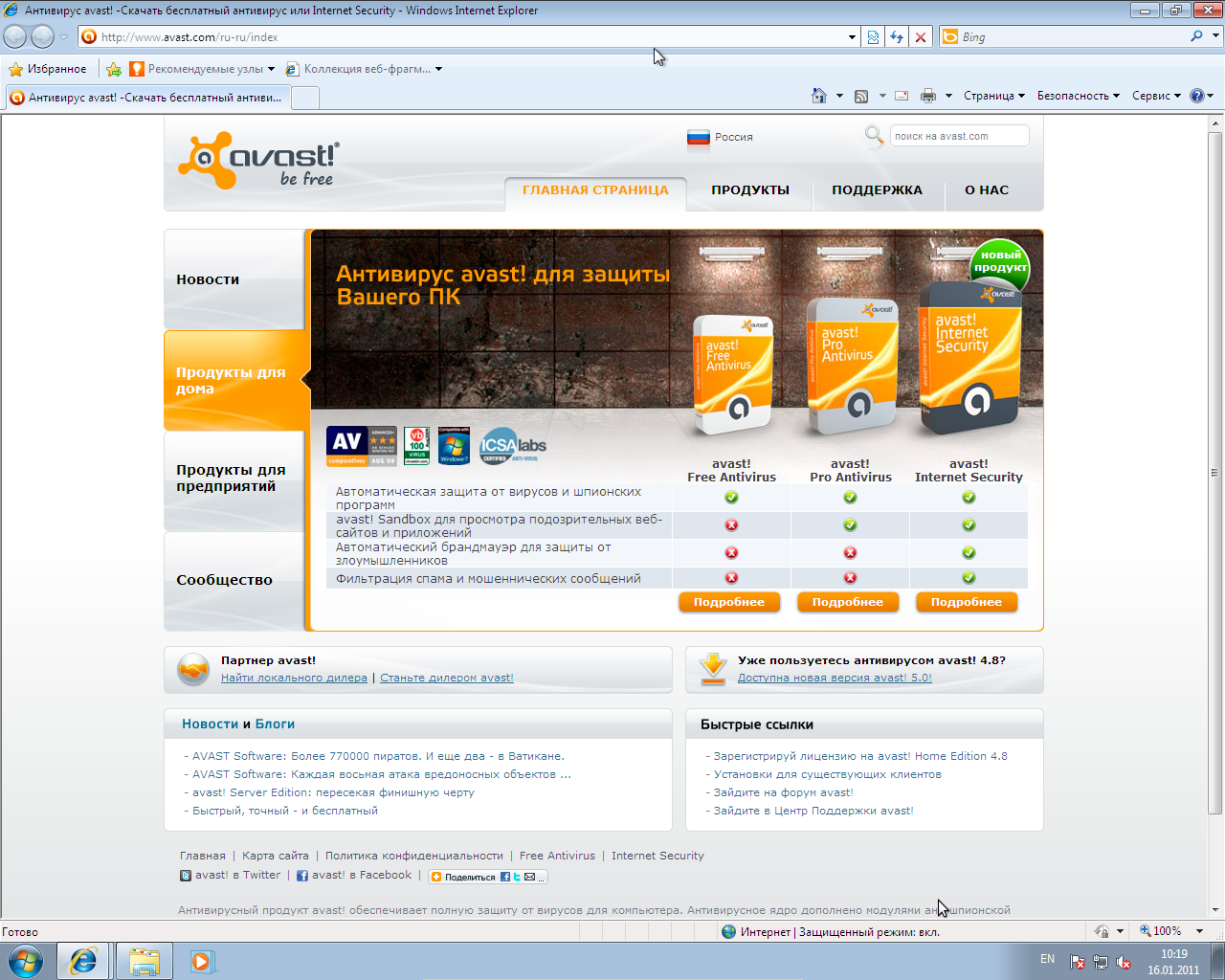Screen dimensions: 1225x980
Task: Click Подробнее under avast! Free Antivirus
Action: click(729, 602)
